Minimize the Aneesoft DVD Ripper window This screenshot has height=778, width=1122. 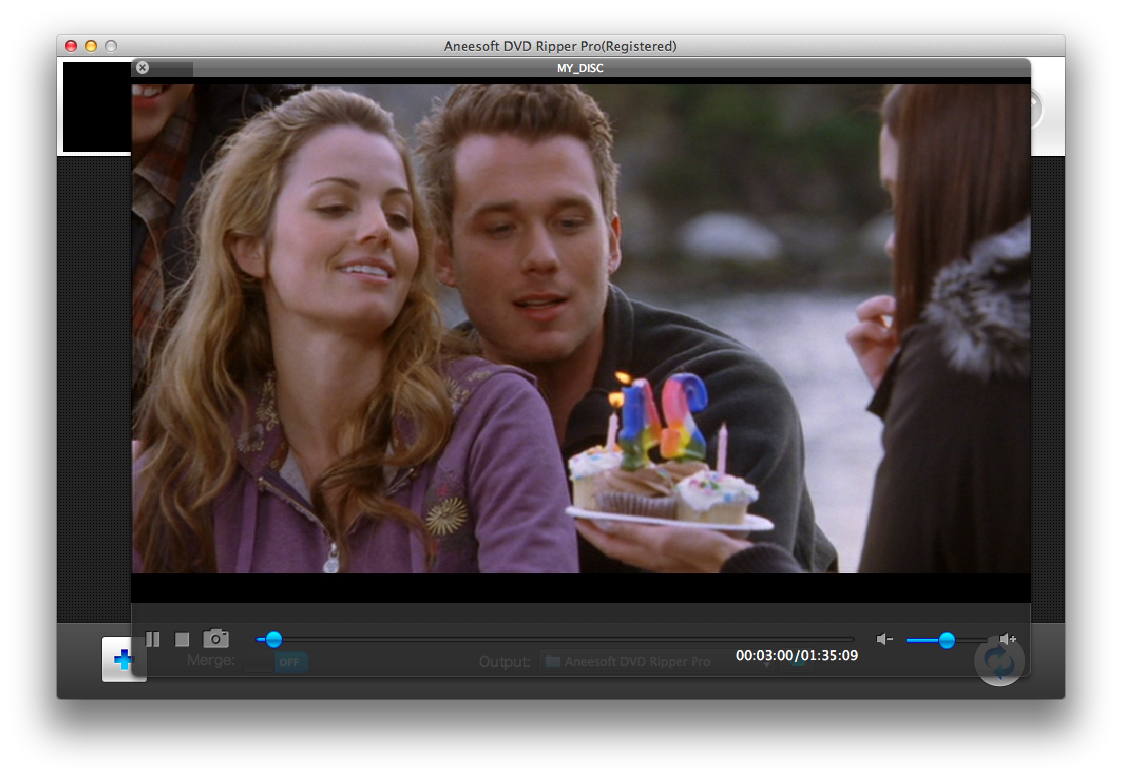pyautogui.click(x=91, y=46)
